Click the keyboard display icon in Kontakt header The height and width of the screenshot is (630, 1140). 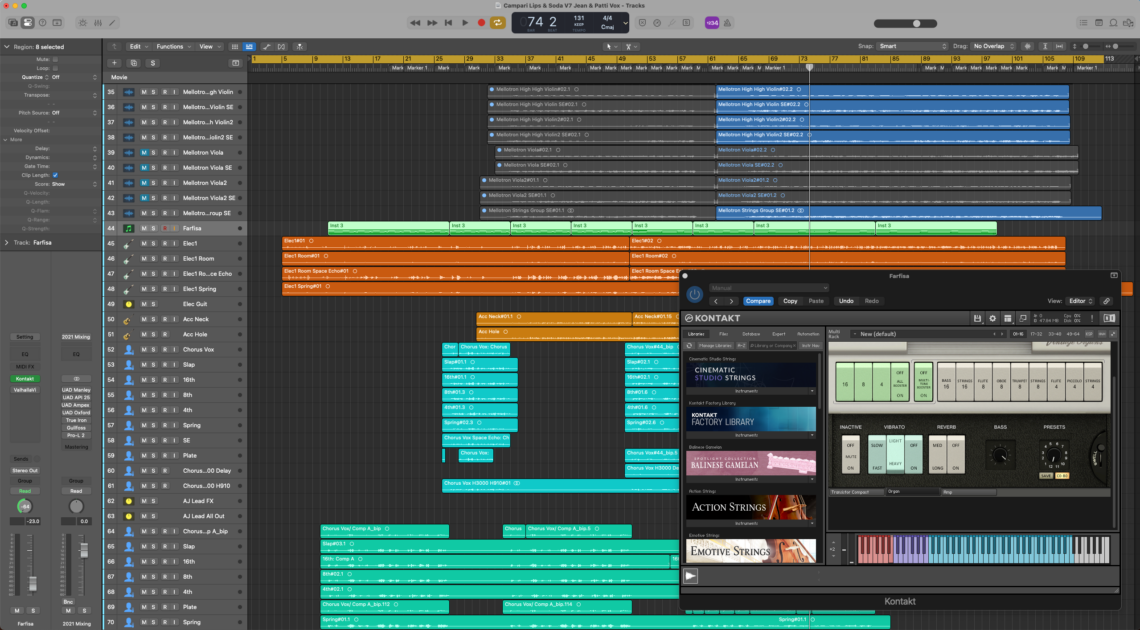1109,318
